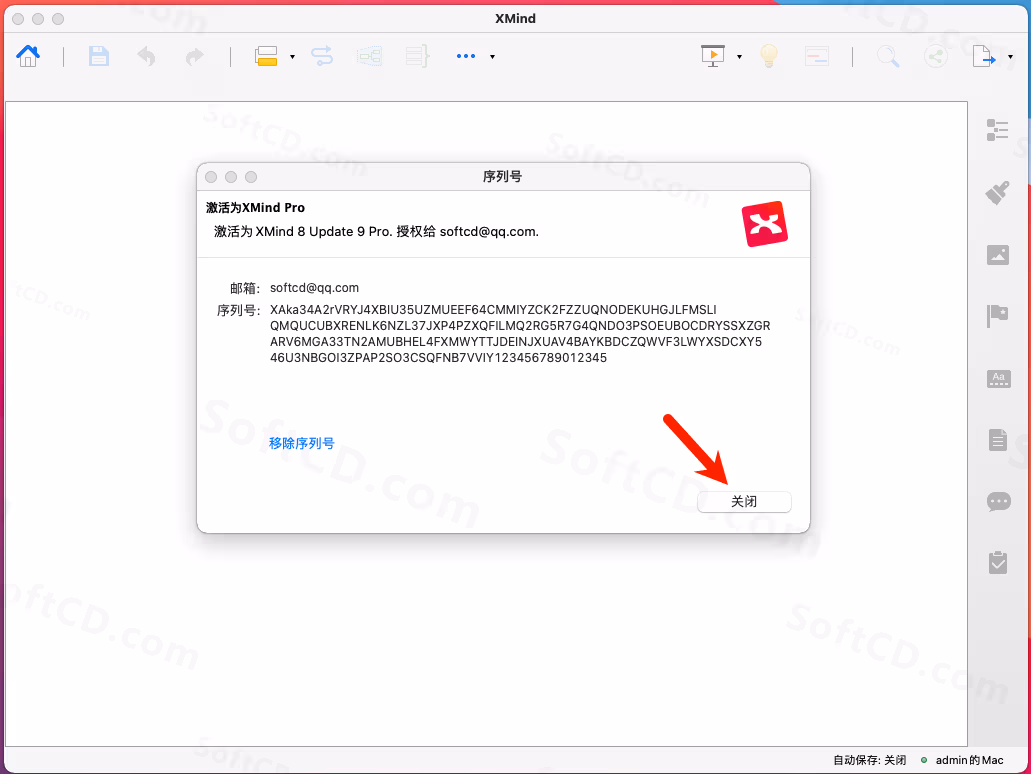Viewport: 1031px width, 774px height.
Task: Add a boundary around topics
Action: 370,56
